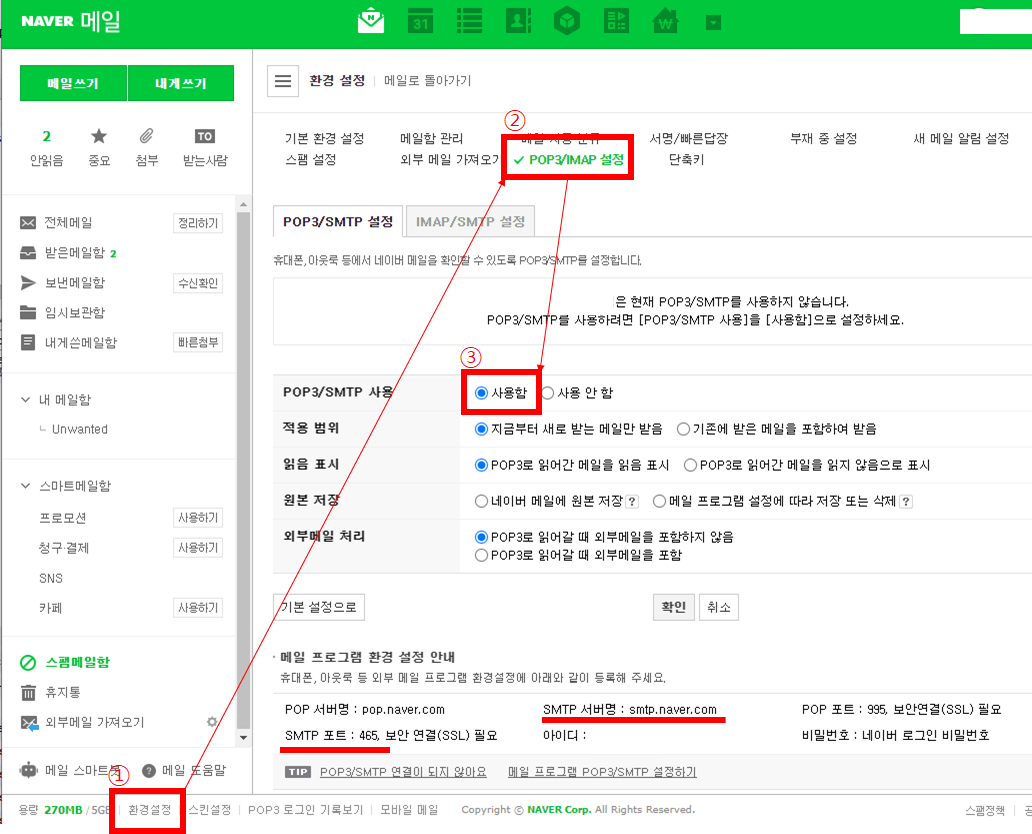Click the sidebar scrollbar down arrow

click(244, 738)
